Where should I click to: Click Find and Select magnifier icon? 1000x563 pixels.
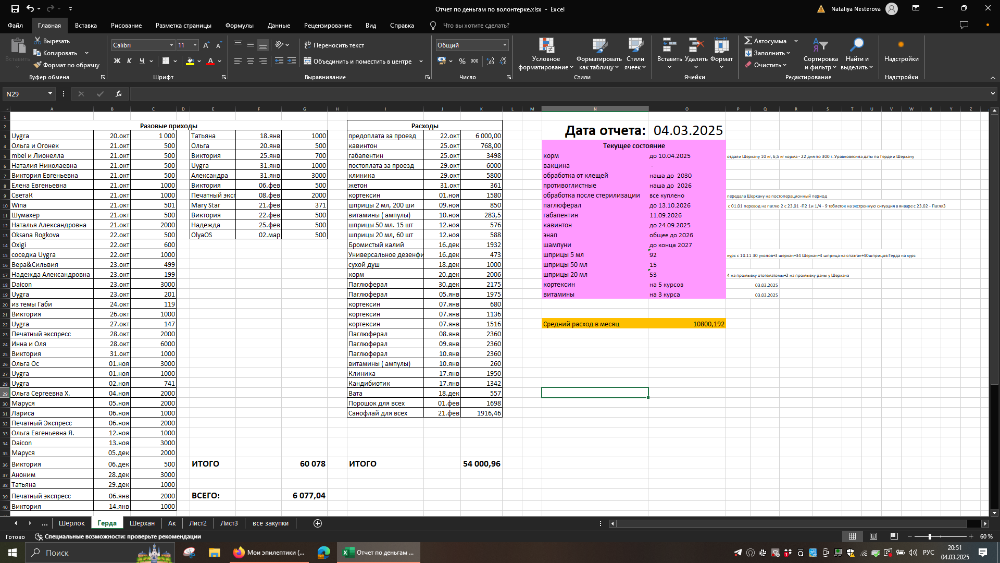click(857, 48)
